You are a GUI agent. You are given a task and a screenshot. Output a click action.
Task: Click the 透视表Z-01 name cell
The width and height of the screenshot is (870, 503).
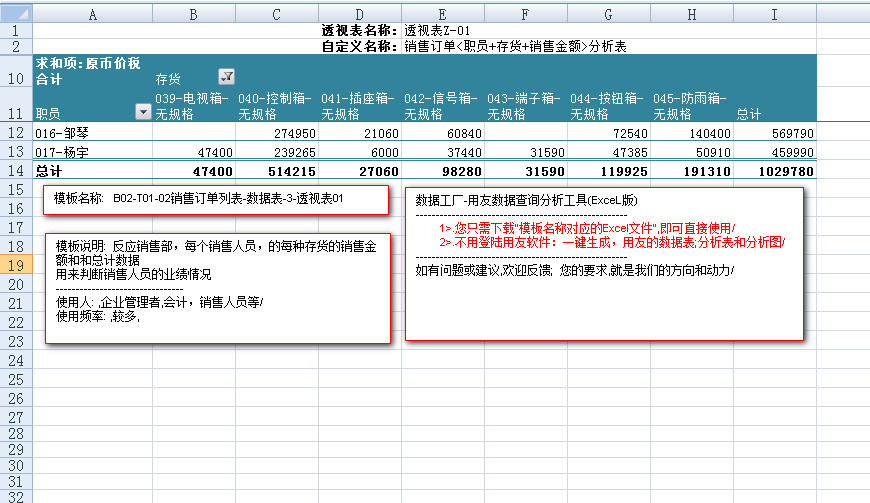point(437,31)
